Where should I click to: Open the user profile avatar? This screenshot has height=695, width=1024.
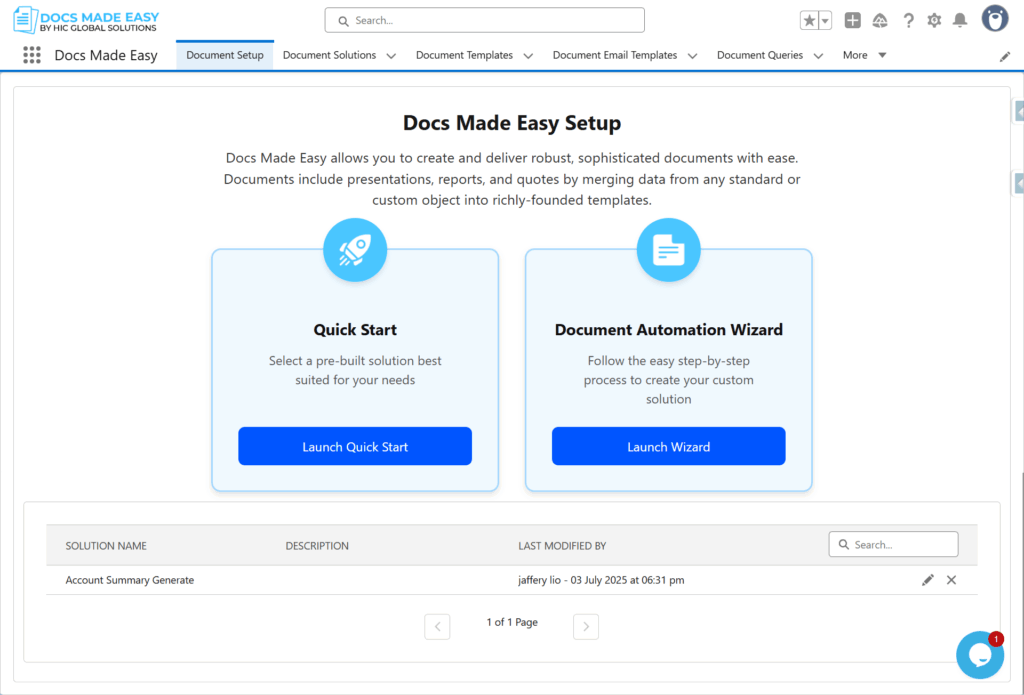tap(995, 18)
